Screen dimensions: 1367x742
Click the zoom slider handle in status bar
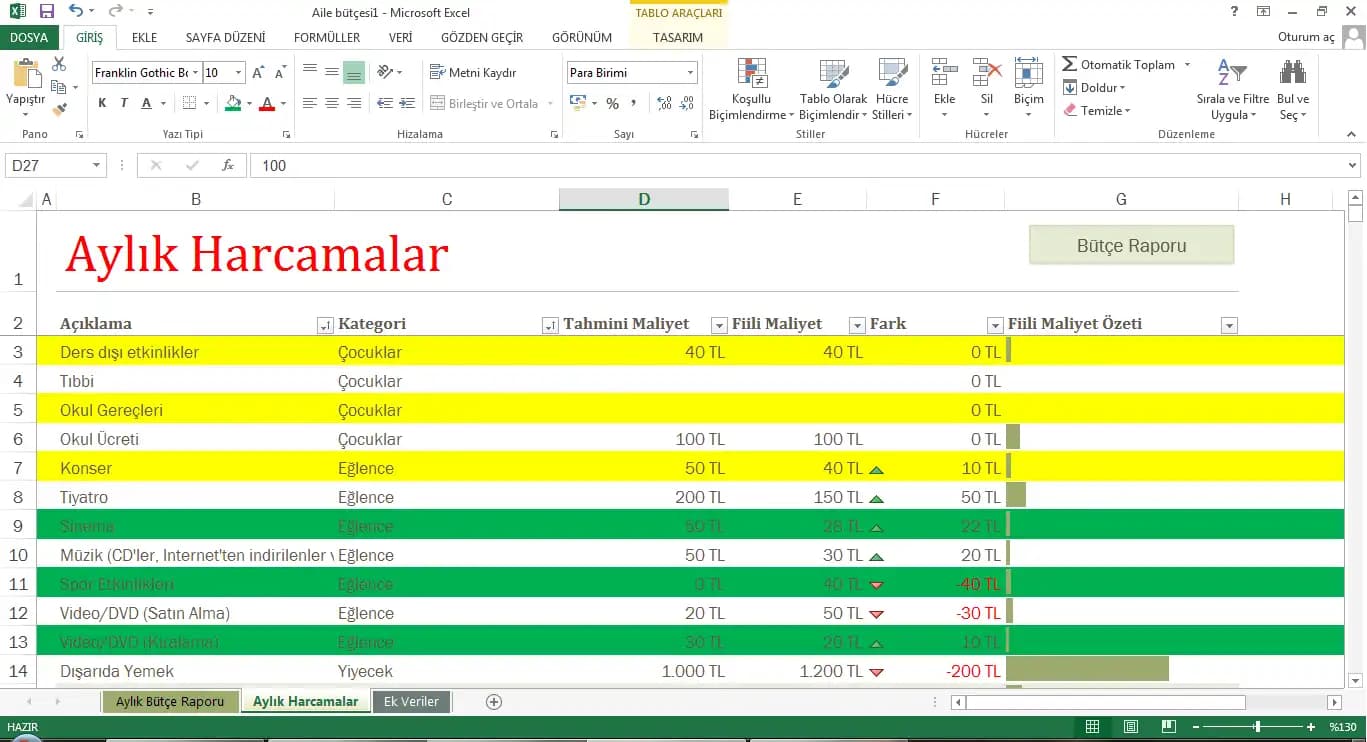coord(1257,727)
